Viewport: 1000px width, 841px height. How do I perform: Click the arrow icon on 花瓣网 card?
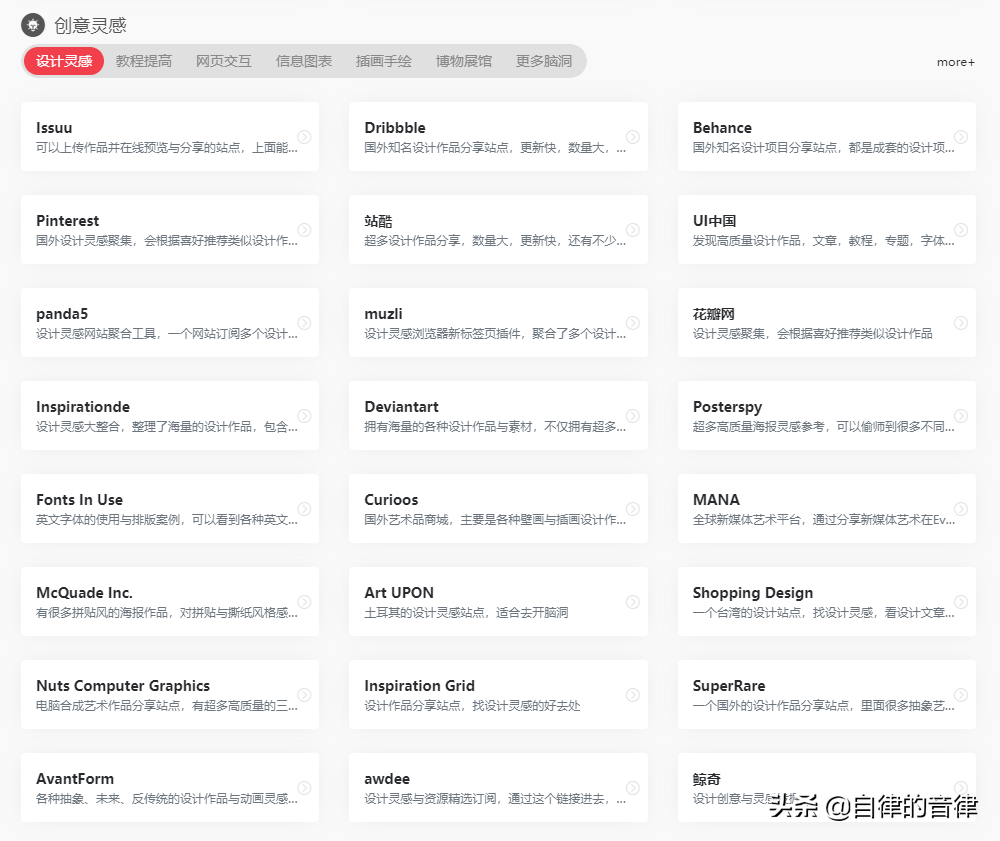pos(961,323)
